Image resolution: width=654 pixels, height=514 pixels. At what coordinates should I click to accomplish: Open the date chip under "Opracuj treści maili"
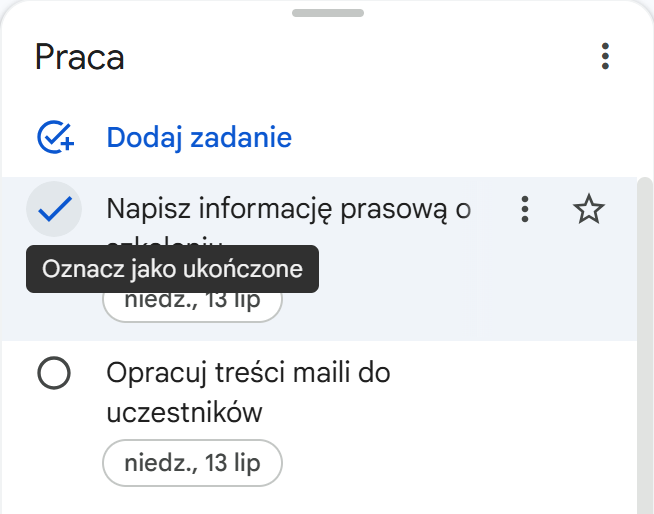[192, 463]
